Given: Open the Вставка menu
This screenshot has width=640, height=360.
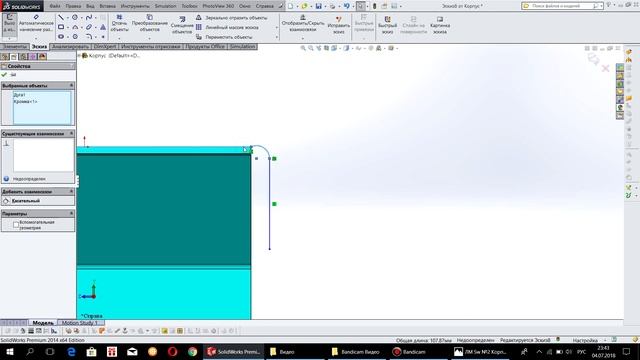Looking at the screenshot, I should (x=107, y=6).
